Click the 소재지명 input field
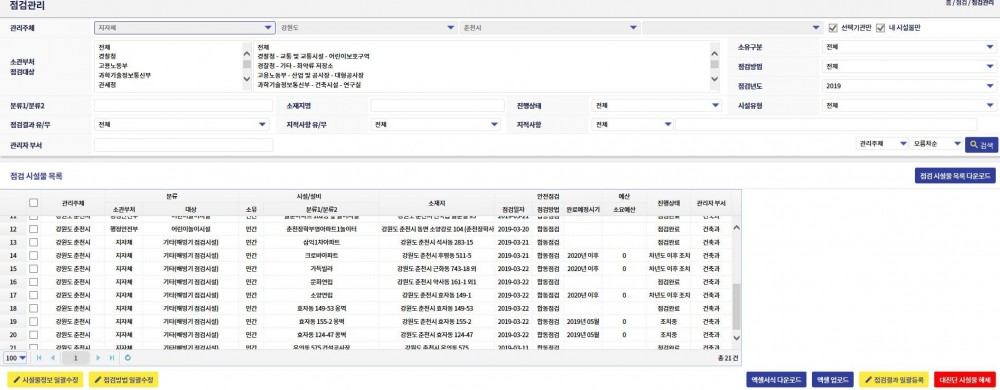1000x390 pixels. 438,106
